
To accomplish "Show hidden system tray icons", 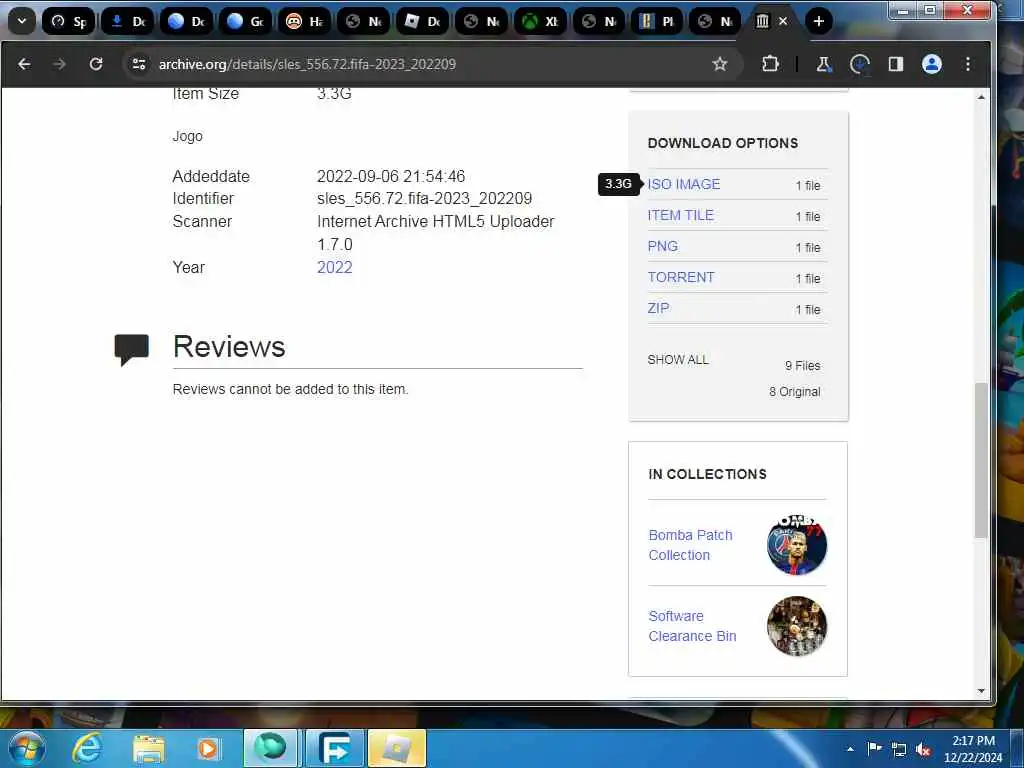I will tap(850, 749).
